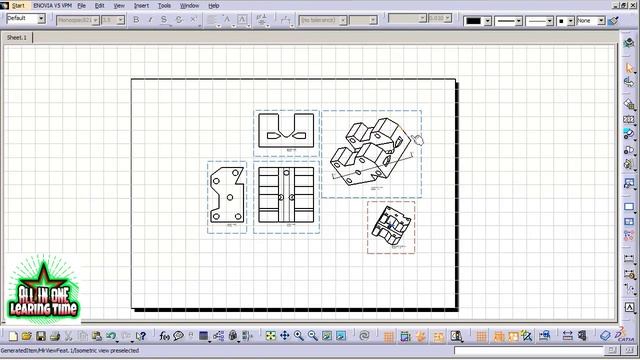Click the text frame icon
The image size is (640, 360).
point(242,20)
